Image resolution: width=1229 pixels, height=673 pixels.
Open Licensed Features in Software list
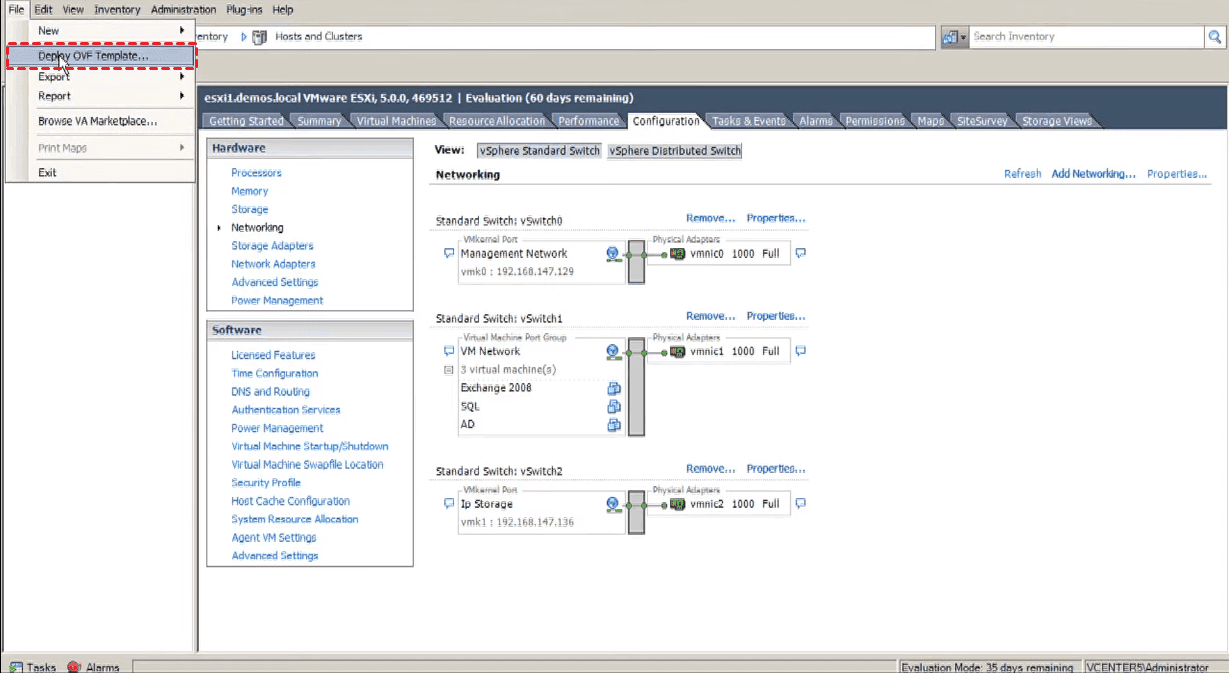(273, 355)
